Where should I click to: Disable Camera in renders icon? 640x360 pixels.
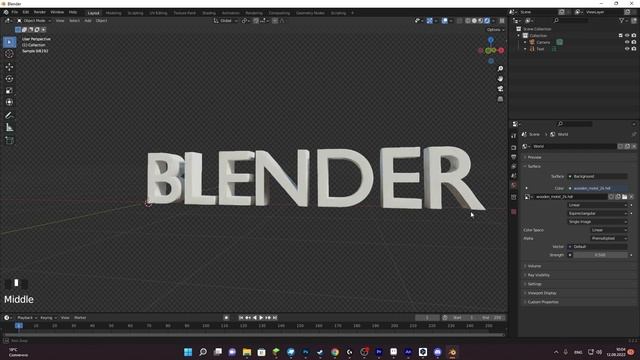pyautogui.click(x=634, y=42)
